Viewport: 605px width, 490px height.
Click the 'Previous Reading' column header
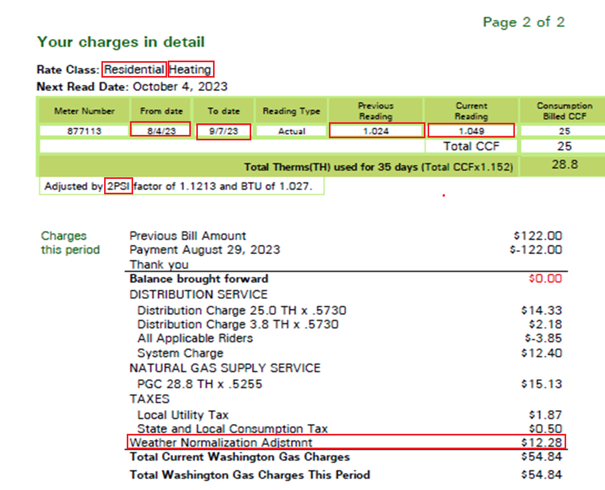[376, 111]
